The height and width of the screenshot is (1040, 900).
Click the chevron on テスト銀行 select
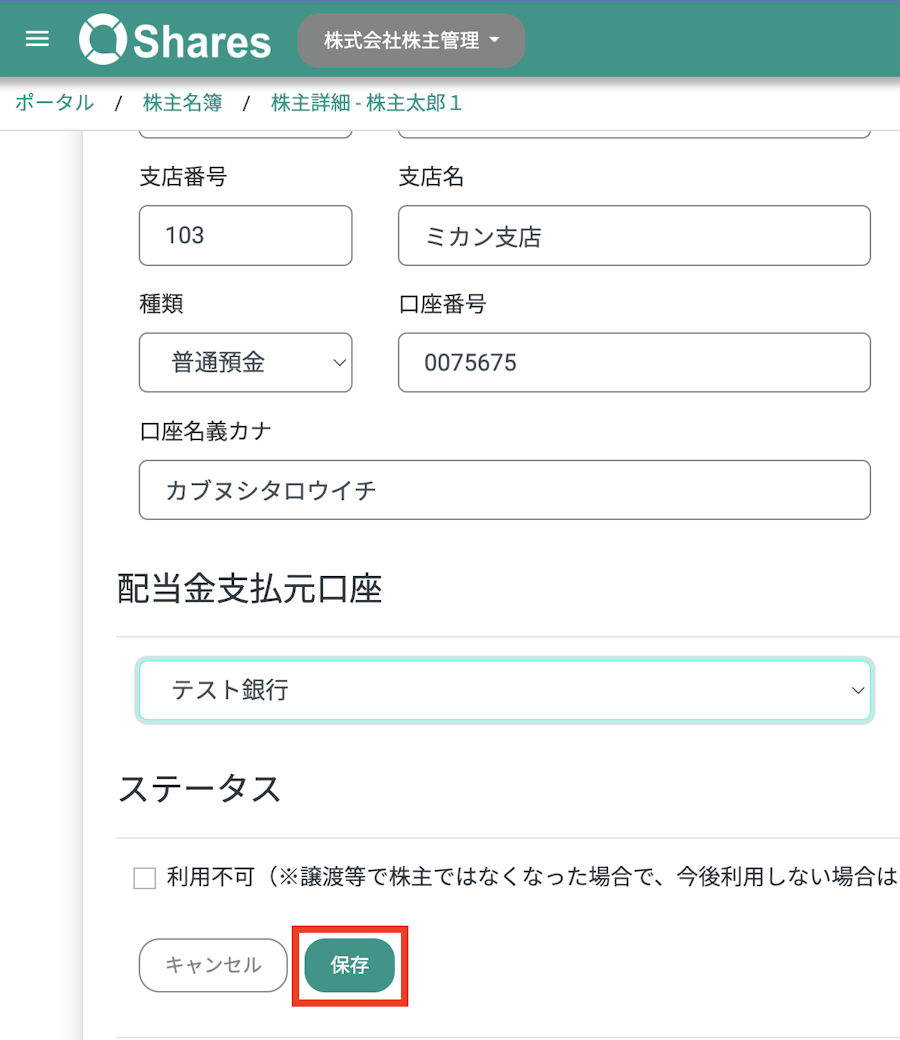pyautogui.click(x=858, y=690)
